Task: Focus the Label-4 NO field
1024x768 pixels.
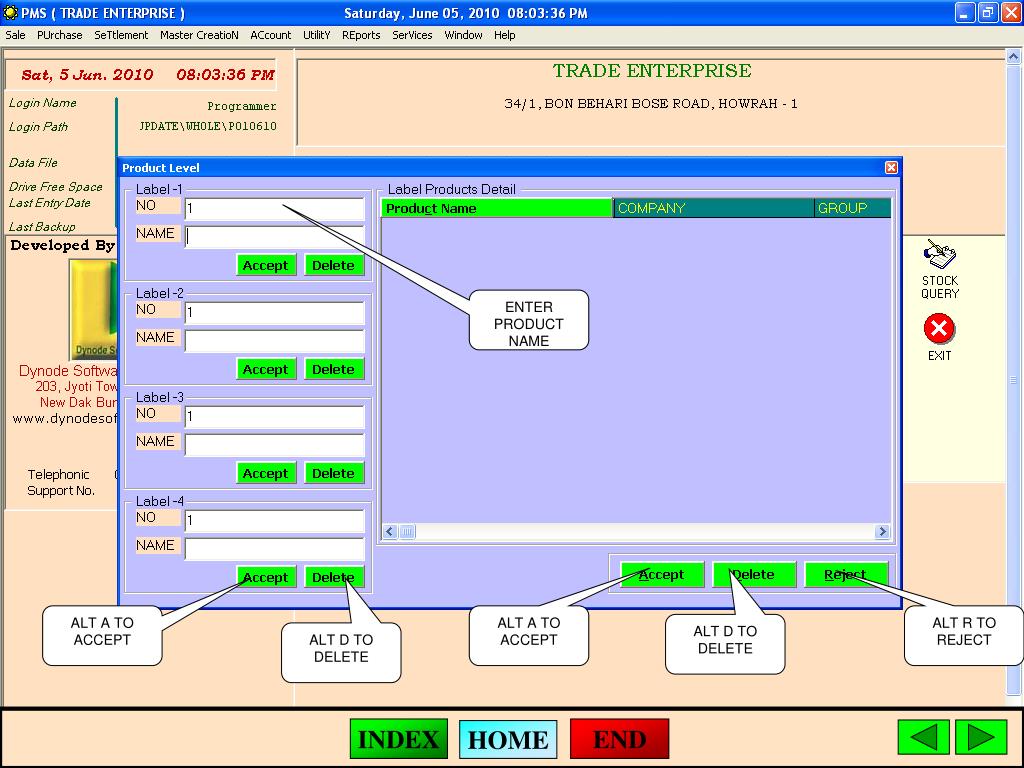Action: tap(274, 520)
